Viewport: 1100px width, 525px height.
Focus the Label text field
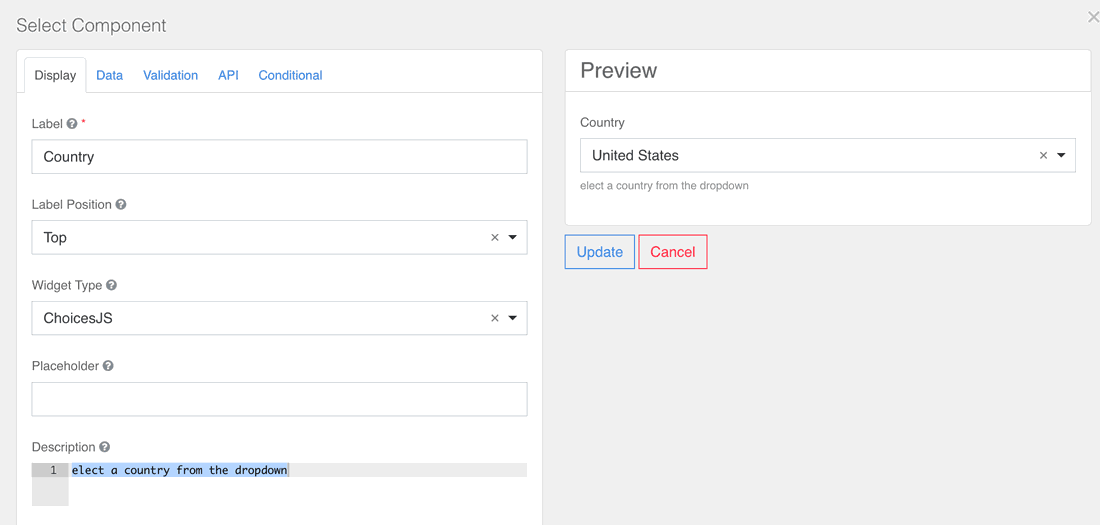(279, 157)
